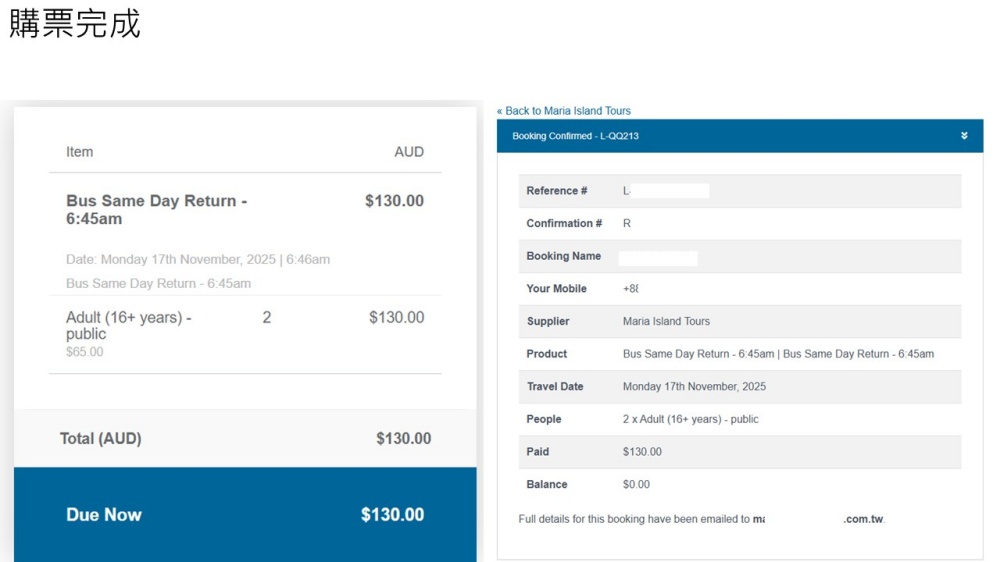Viewport: 1000px width, 562px height.
Task: Click the Travel Date value in booking details
Action: [694, 387]
